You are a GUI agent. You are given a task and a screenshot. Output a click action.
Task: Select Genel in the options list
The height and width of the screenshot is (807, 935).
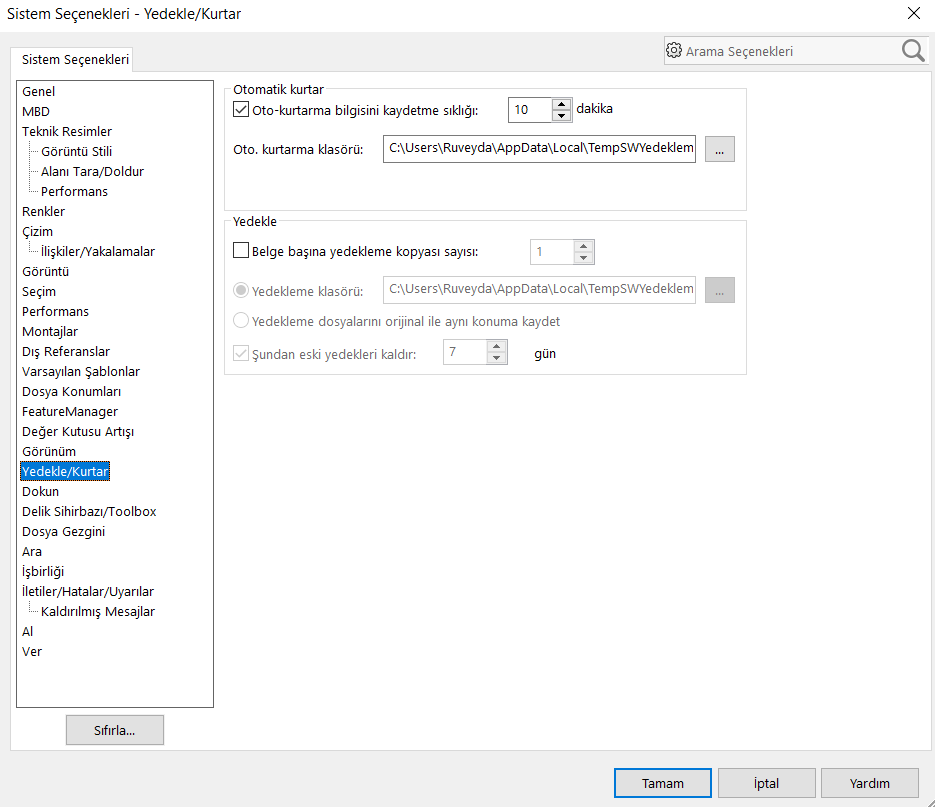pyautogui.click(x=39, y=91)
